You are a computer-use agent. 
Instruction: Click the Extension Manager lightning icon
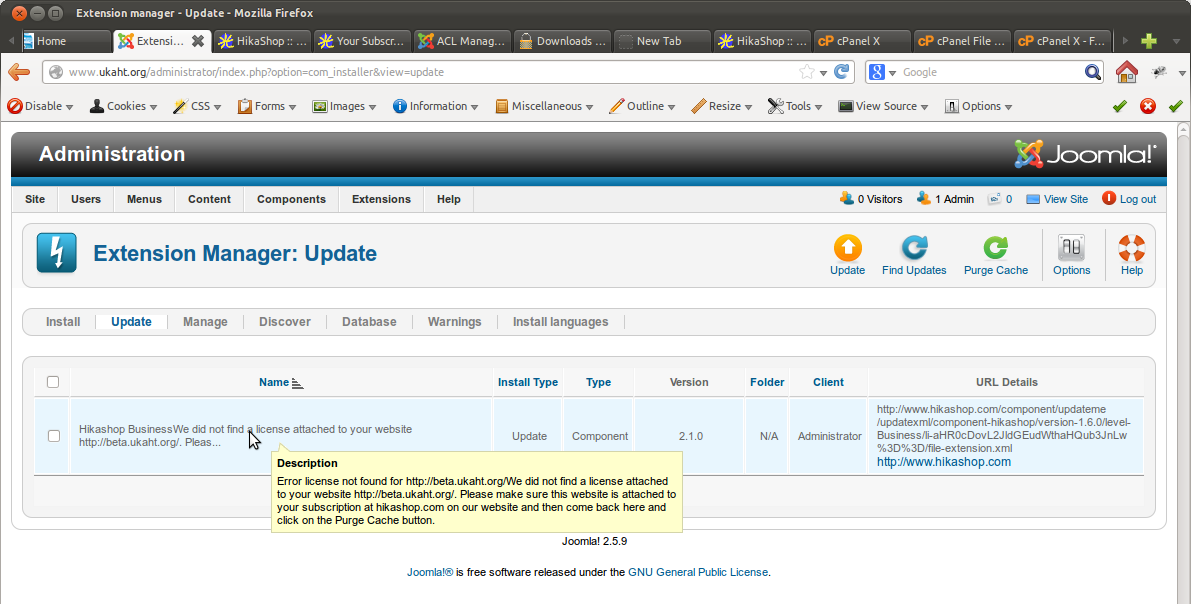click(x=57, y=253)
